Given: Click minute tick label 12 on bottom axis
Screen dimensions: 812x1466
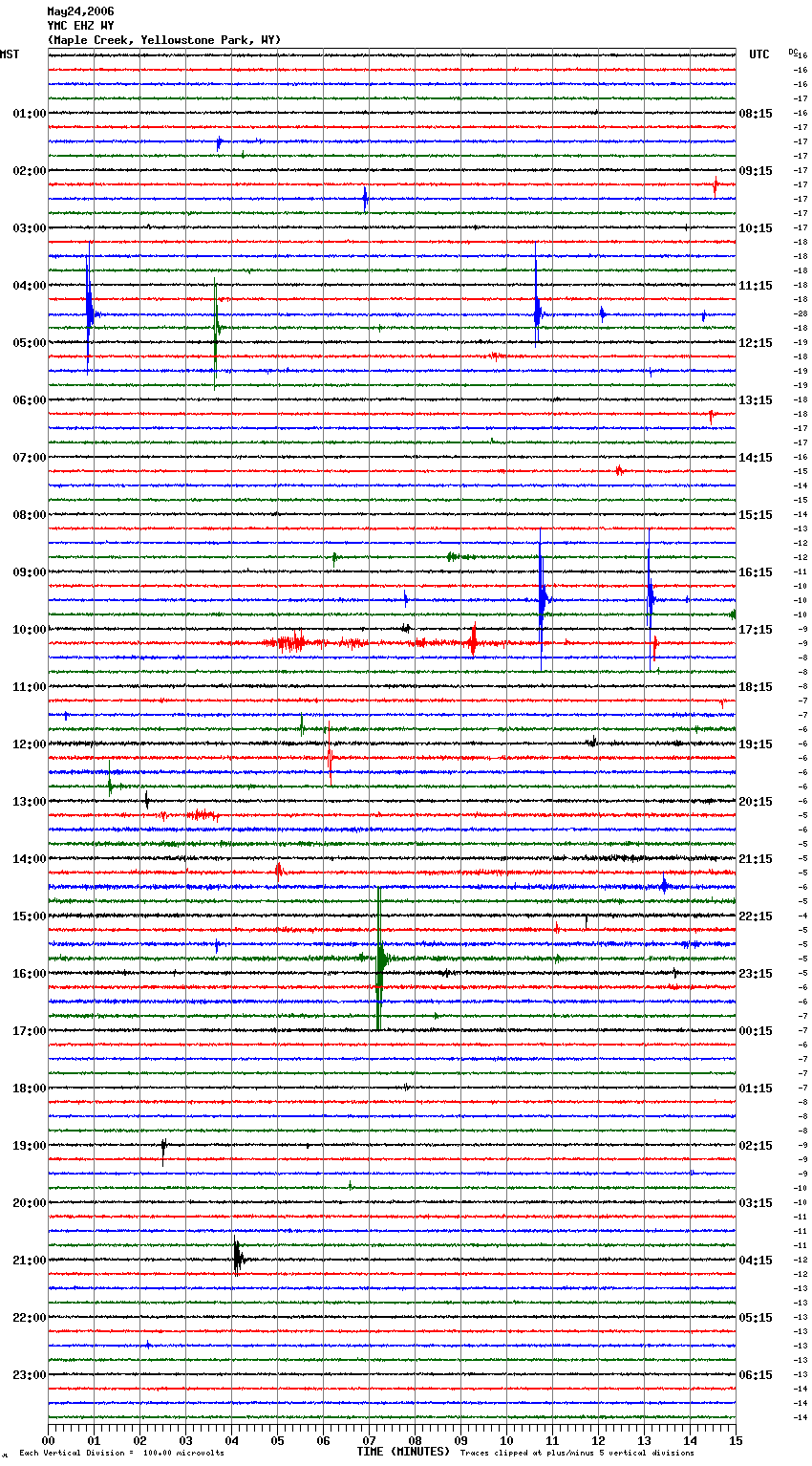Looking at the screenshot, I should (598, 1441).
